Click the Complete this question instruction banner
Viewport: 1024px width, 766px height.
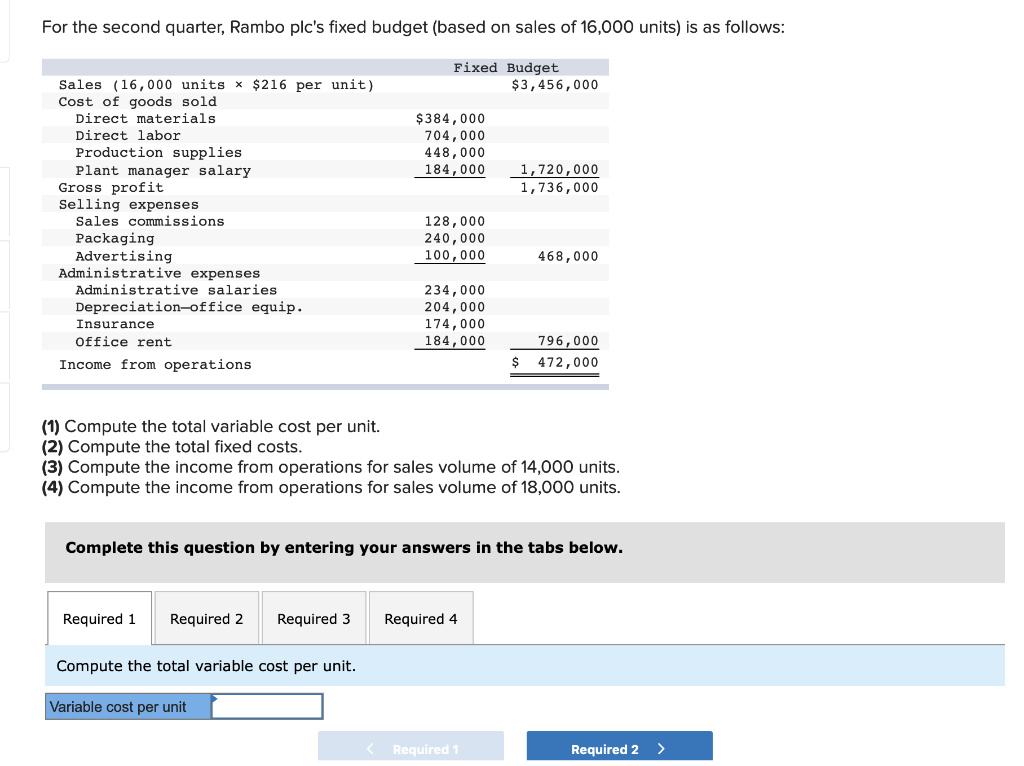tap(345, 547)
